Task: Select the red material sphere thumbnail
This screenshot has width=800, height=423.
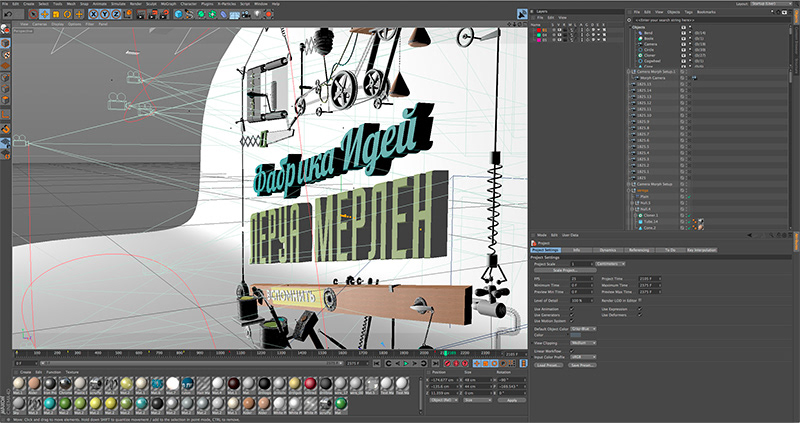Action: pos(310,383)
